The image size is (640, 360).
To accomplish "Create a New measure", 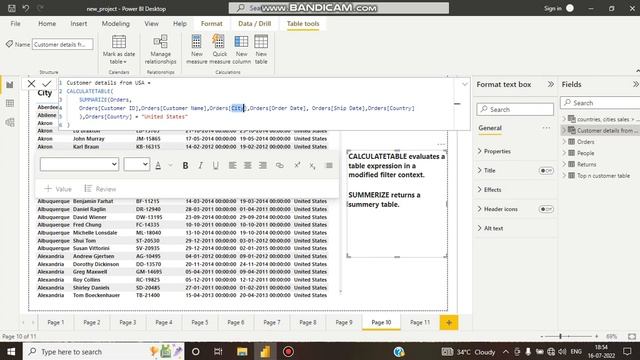I will pos(197,50).
